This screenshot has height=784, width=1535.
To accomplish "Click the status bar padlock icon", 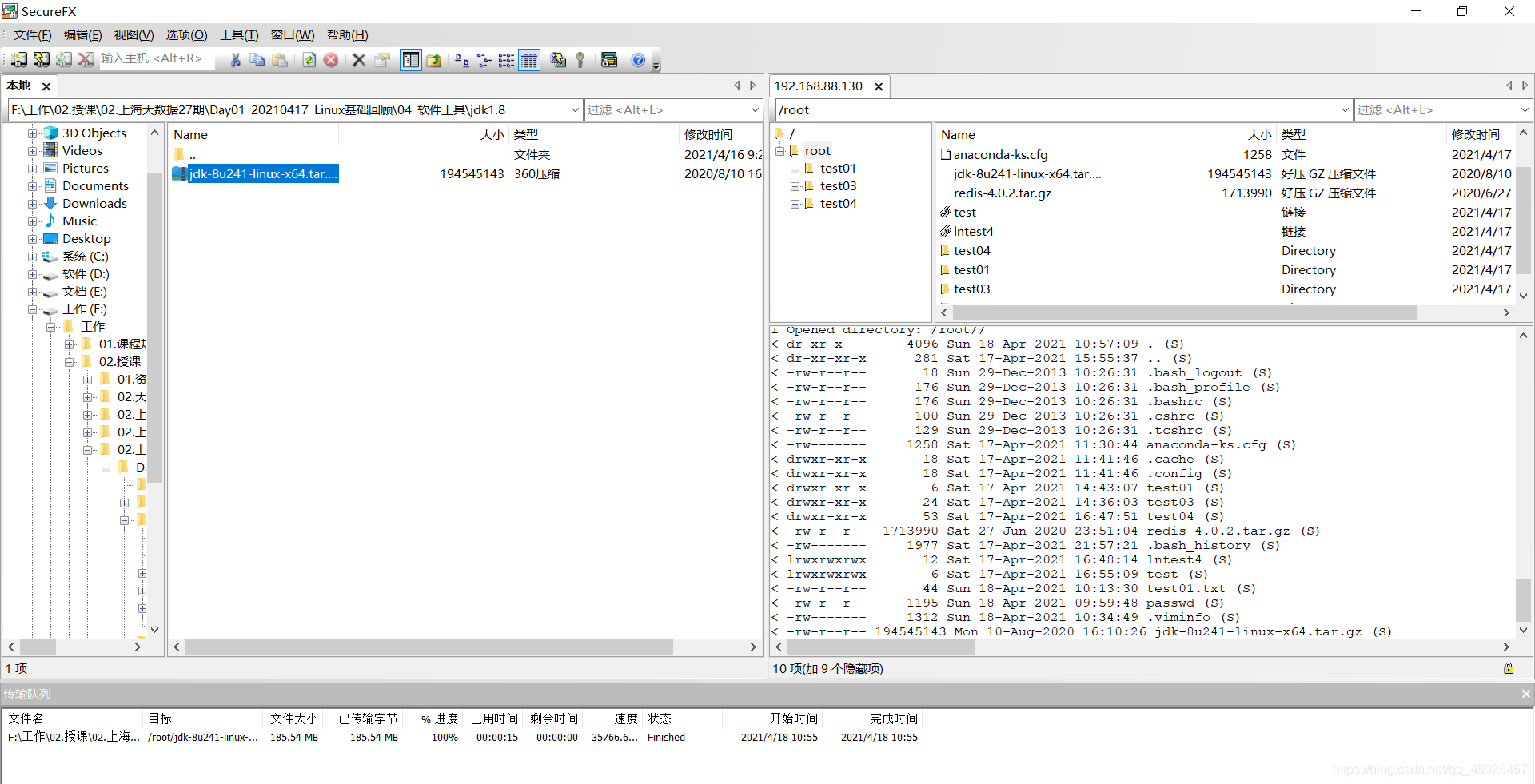I will (1509, 669).
